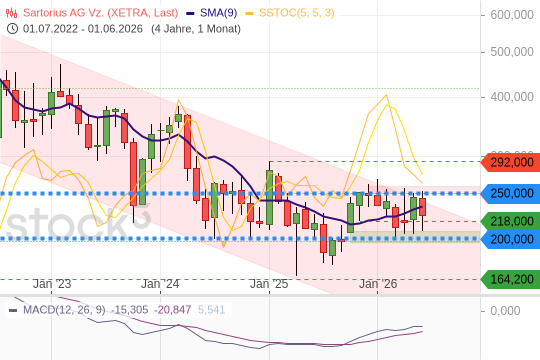Click the date range 01.07.2022 - 01.06.2026

(83, 29)
